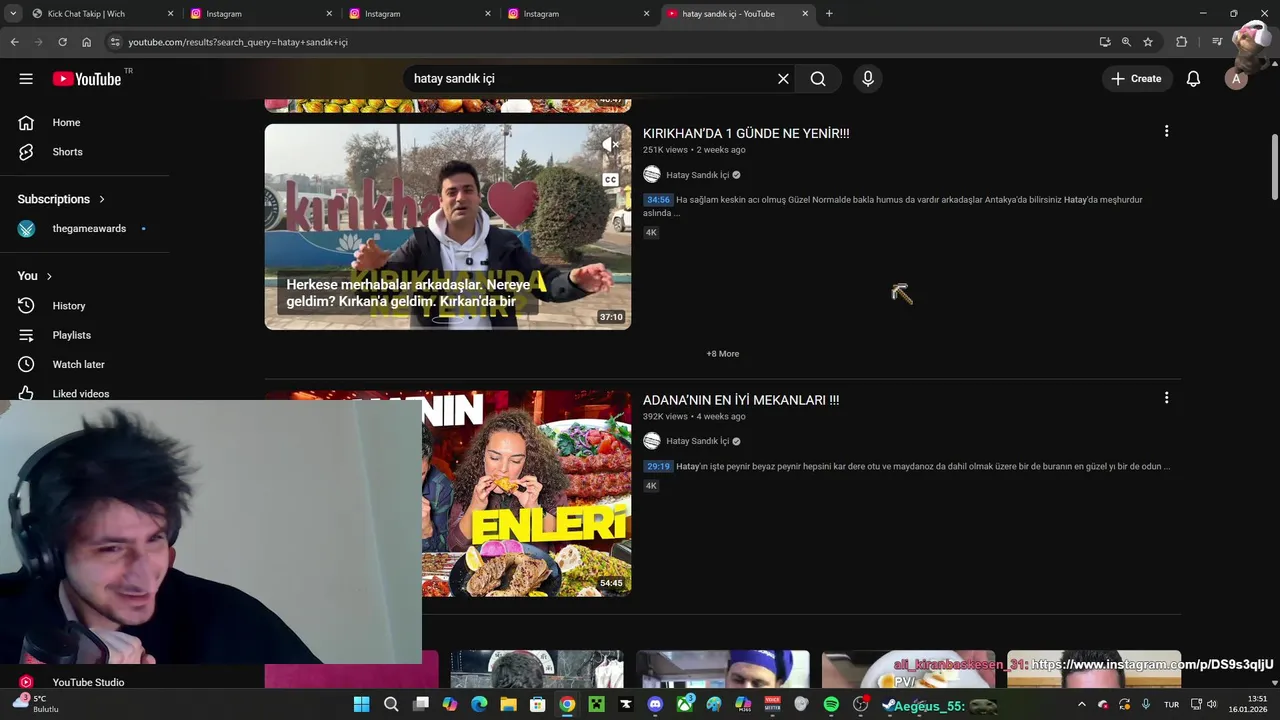Image resolution: width=1280 pixels, height=720 pixels.
Task: Close the hatay sandık içi YouTube tab
Action: point(805,14)
